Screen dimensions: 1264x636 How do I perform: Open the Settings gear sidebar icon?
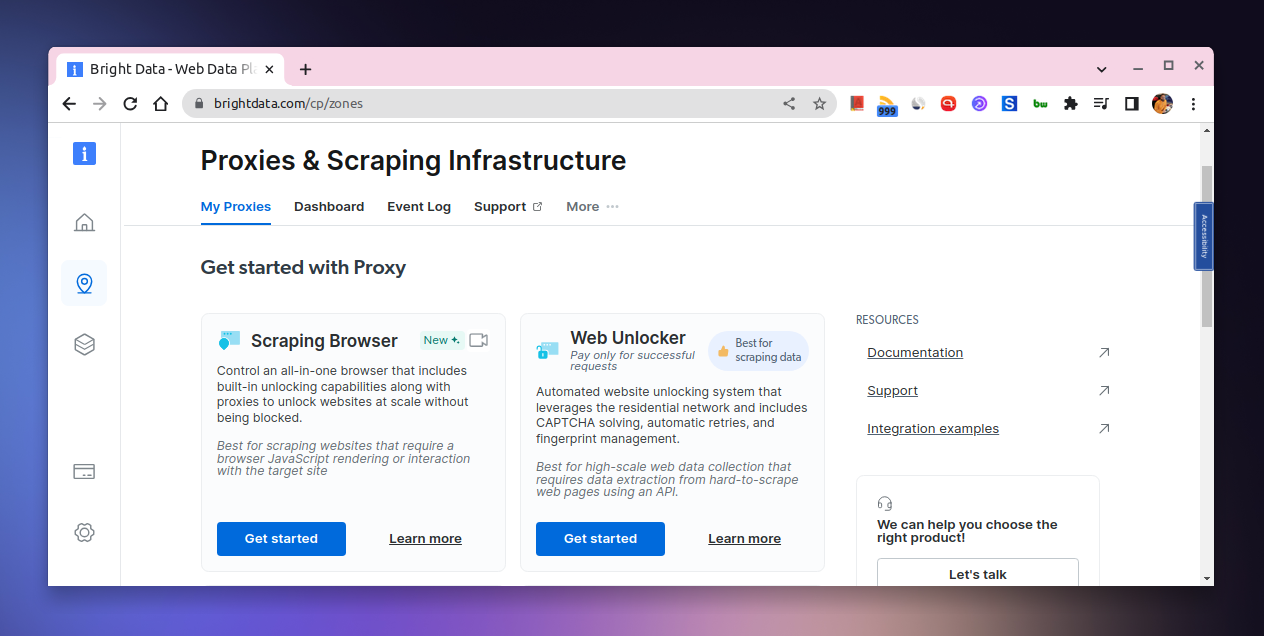(84, 533)
